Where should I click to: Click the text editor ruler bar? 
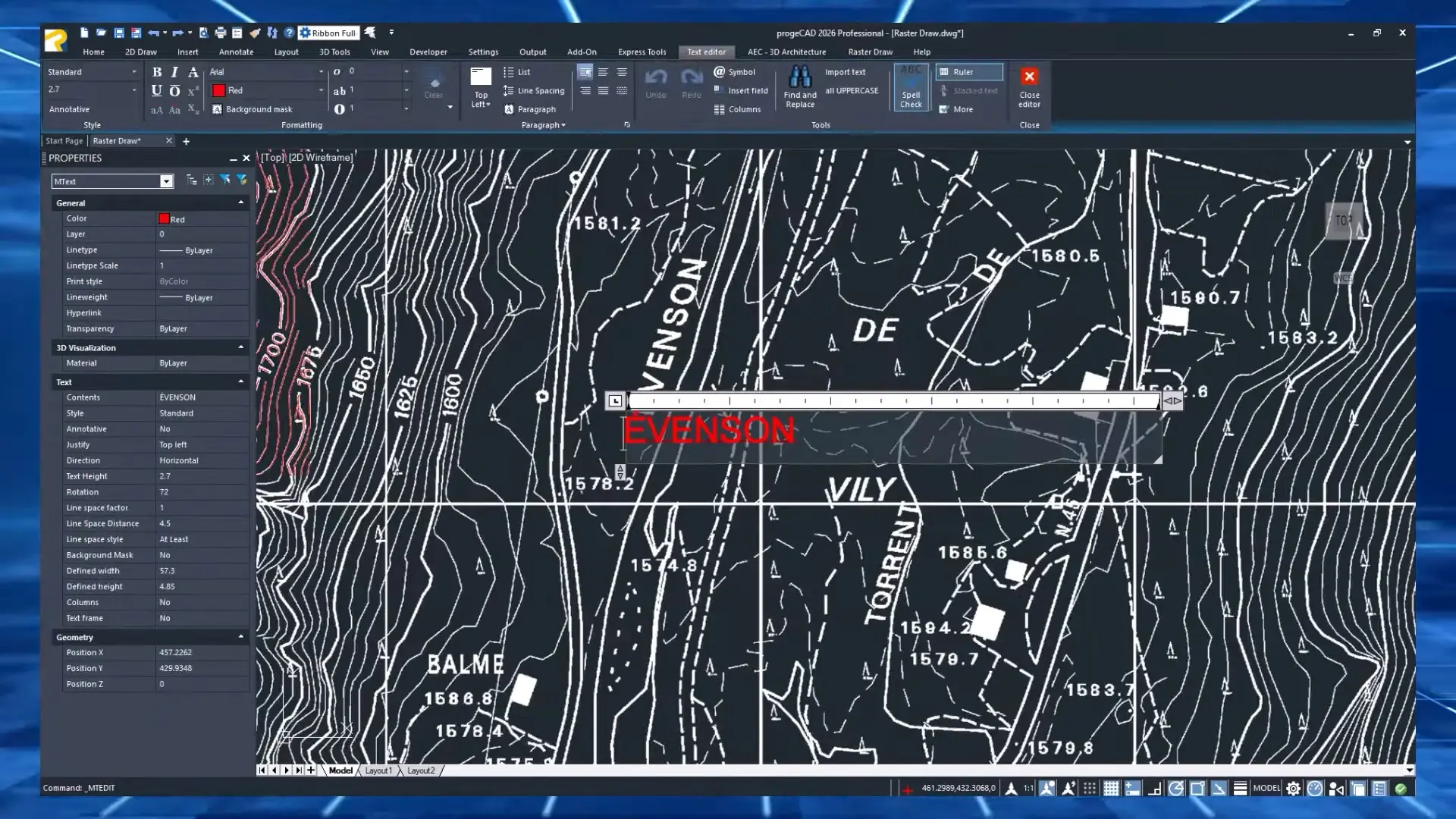(893, 400)
